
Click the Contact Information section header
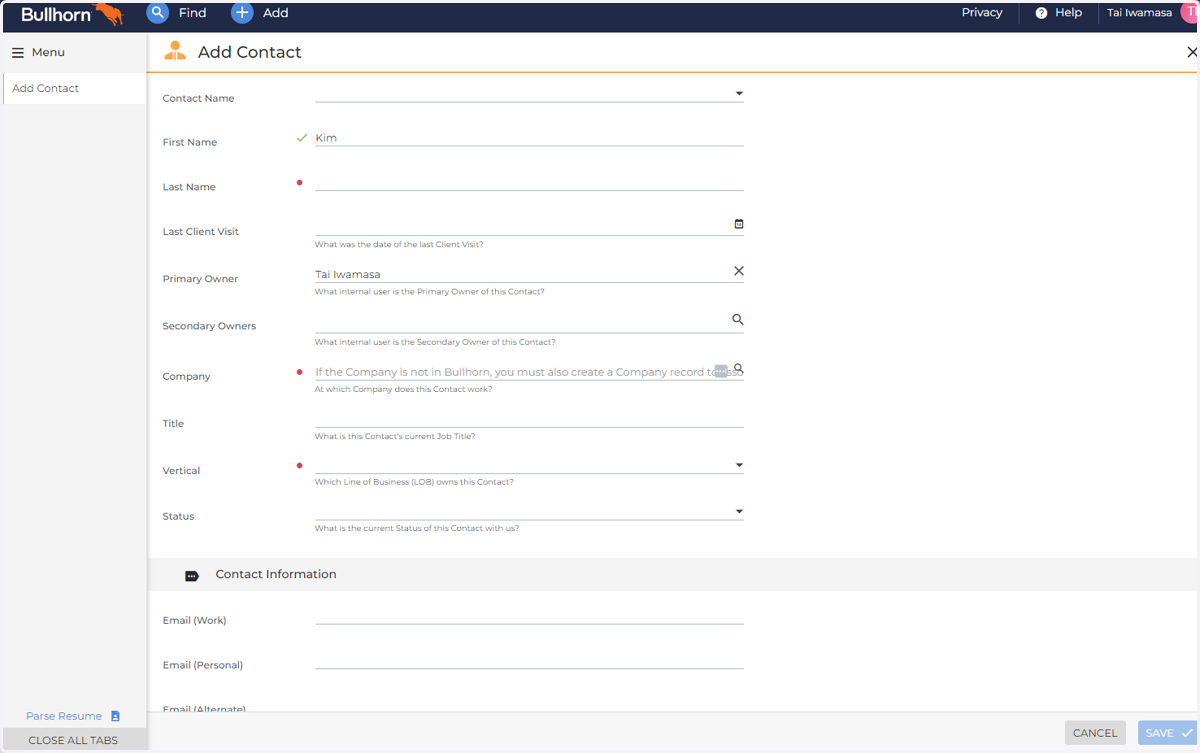(276, 574)
